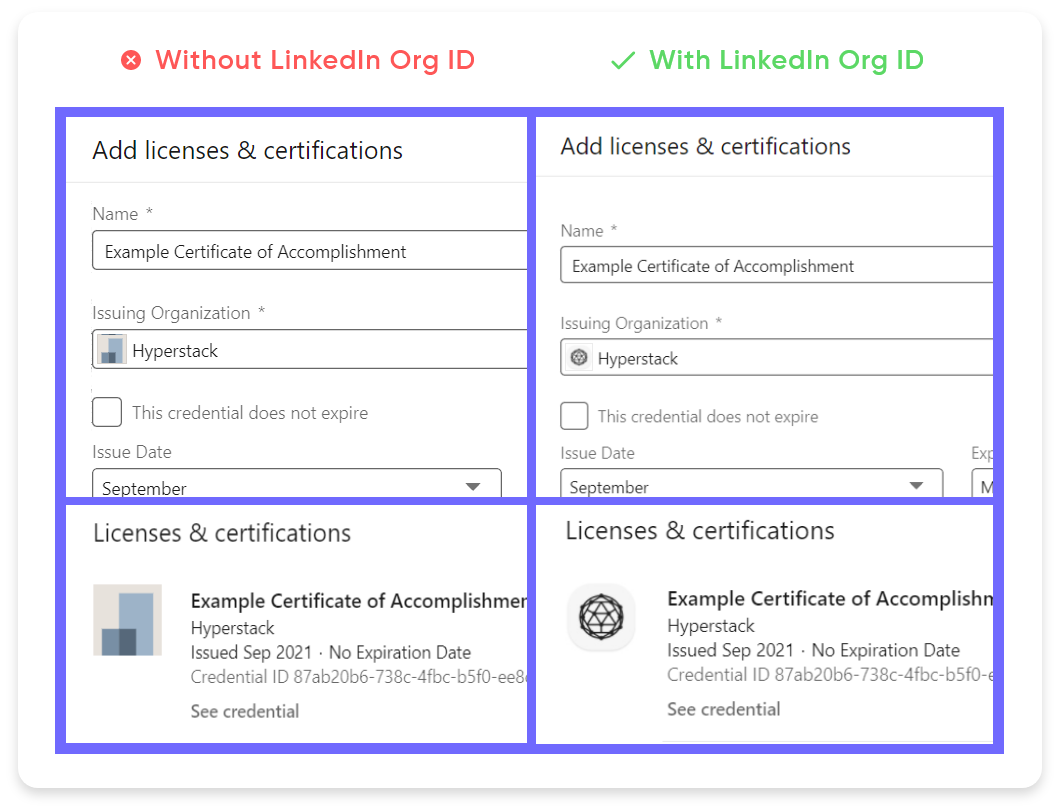Open the certificate title next to the placeholder logo
The height and width of the screenshot is (812, 1060).
click(358, 601)
